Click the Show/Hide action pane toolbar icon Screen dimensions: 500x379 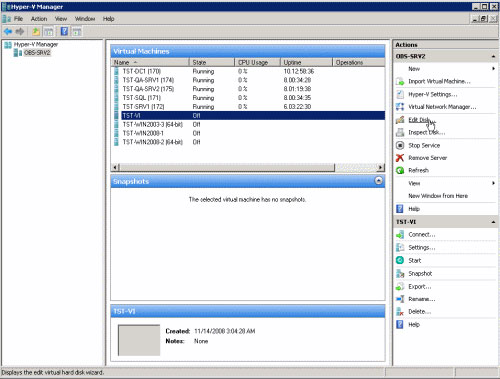point(77,32)
